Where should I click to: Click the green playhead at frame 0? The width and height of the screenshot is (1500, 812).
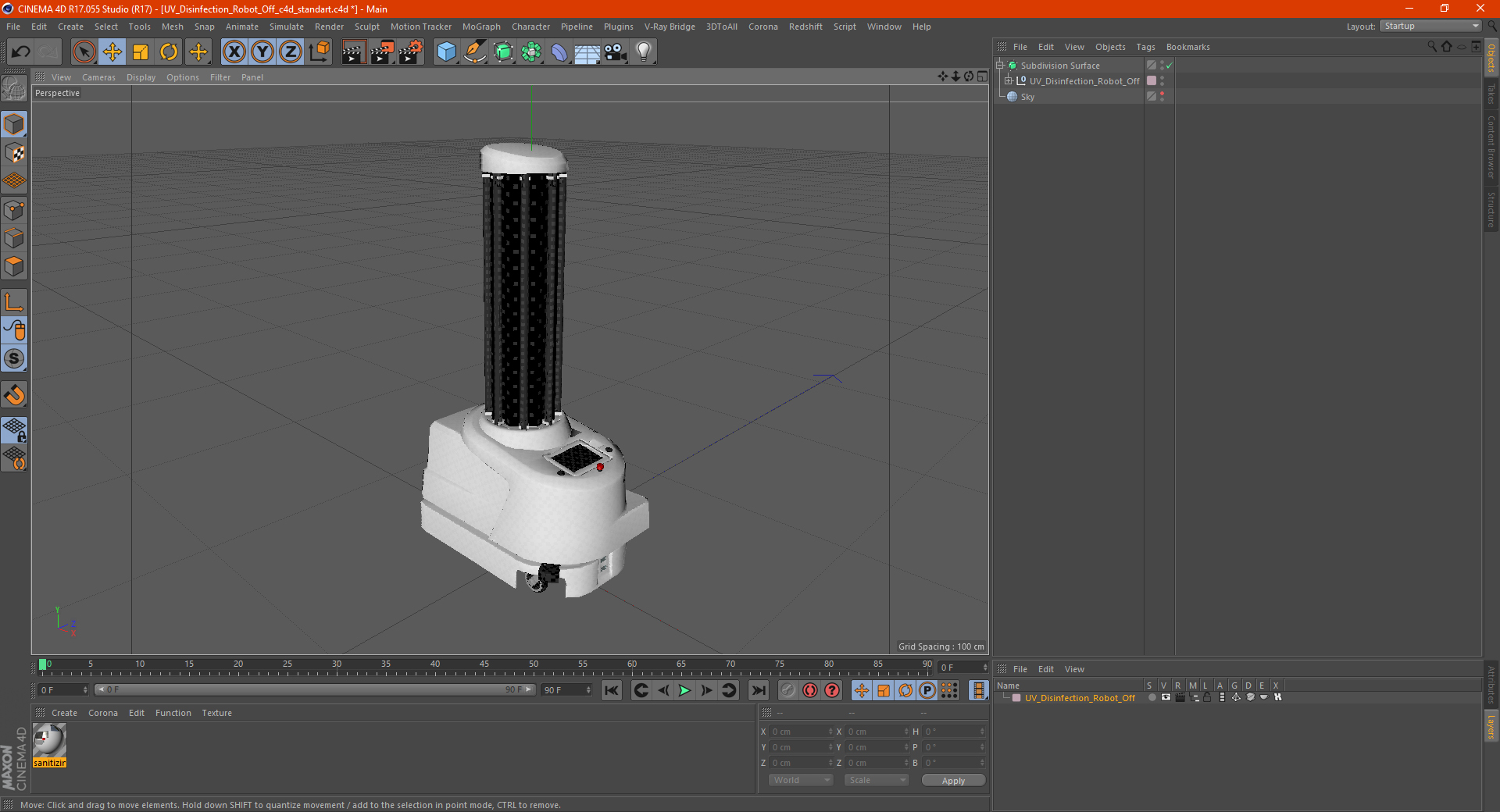tap(42, 664)
